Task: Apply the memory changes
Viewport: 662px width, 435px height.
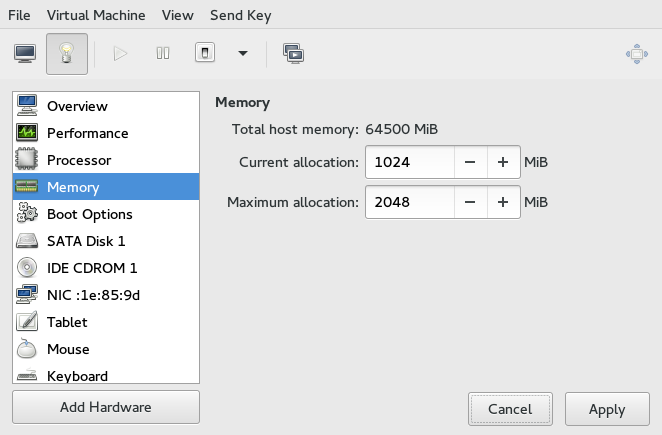Action: click(x=607, y=409)
